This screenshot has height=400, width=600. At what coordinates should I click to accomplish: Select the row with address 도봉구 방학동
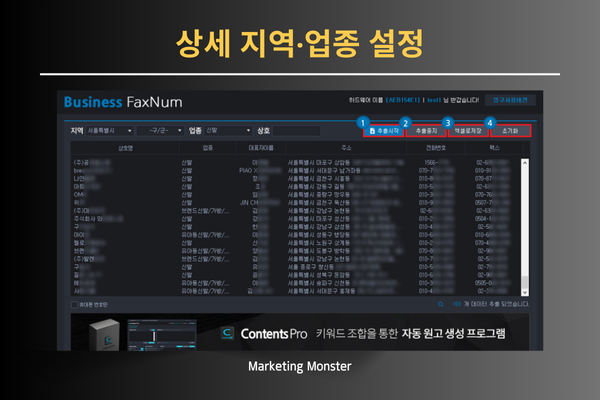[x=296, y=251]
